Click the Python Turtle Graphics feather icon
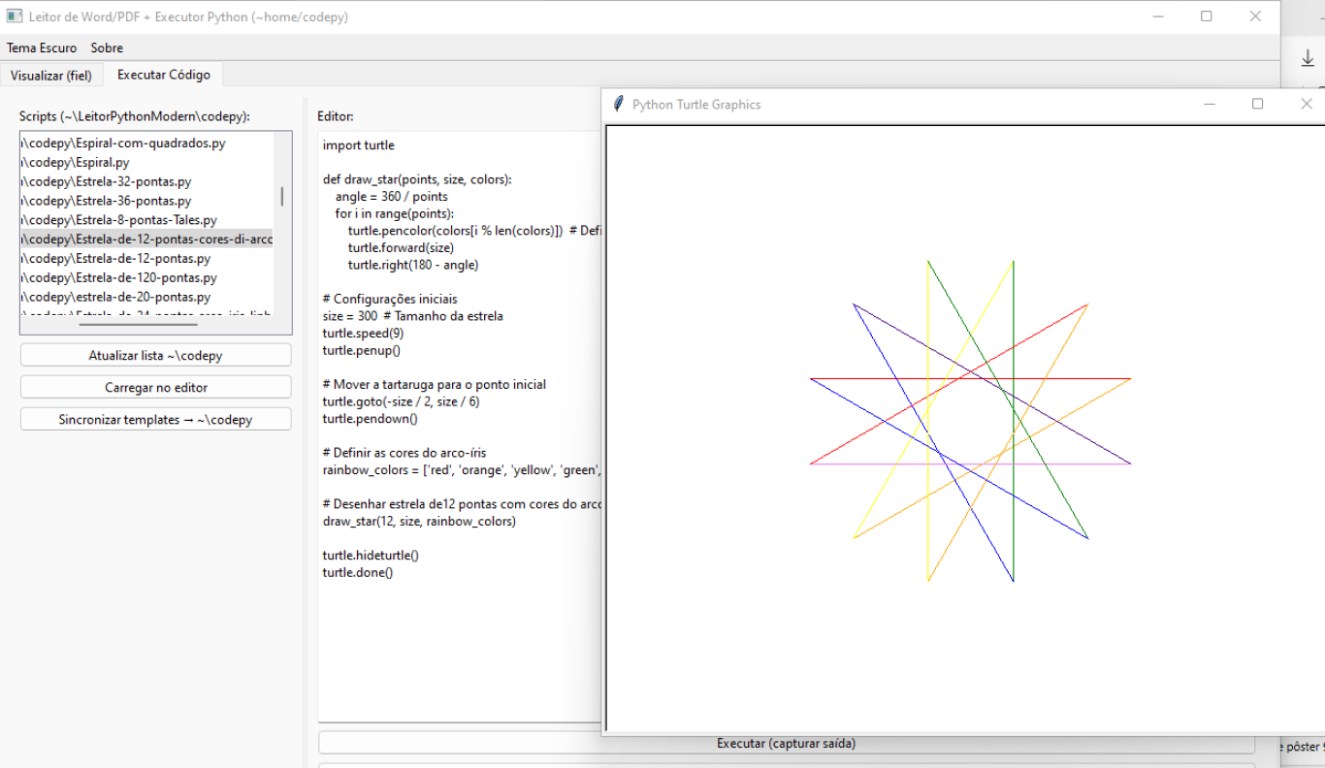 [x=618, y=104]
